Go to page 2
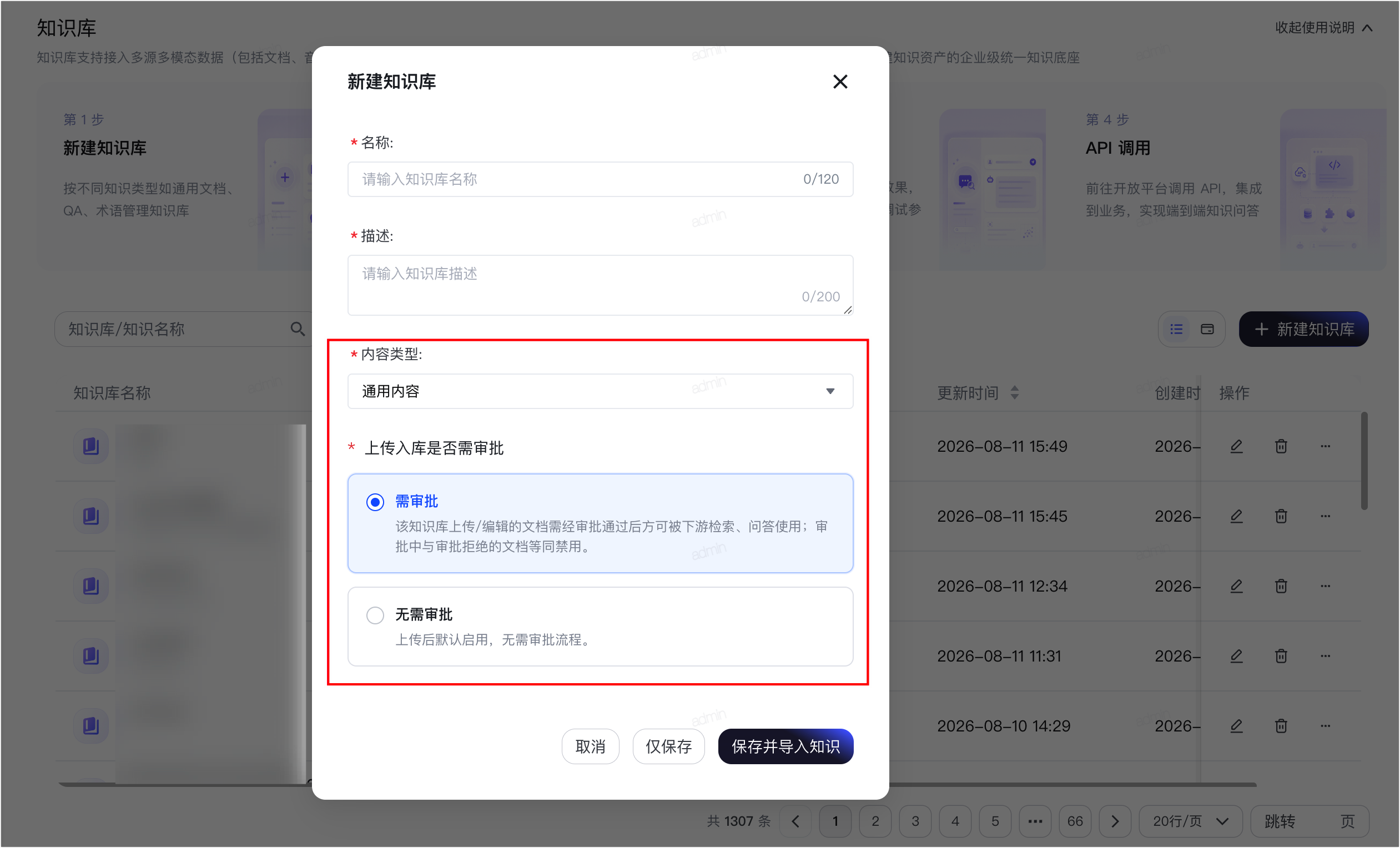 875,821
